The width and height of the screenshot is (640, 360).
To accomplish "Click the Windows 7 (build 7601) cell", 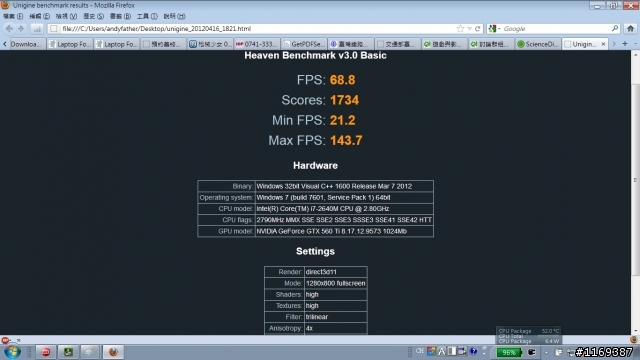I will click(344, 198).
